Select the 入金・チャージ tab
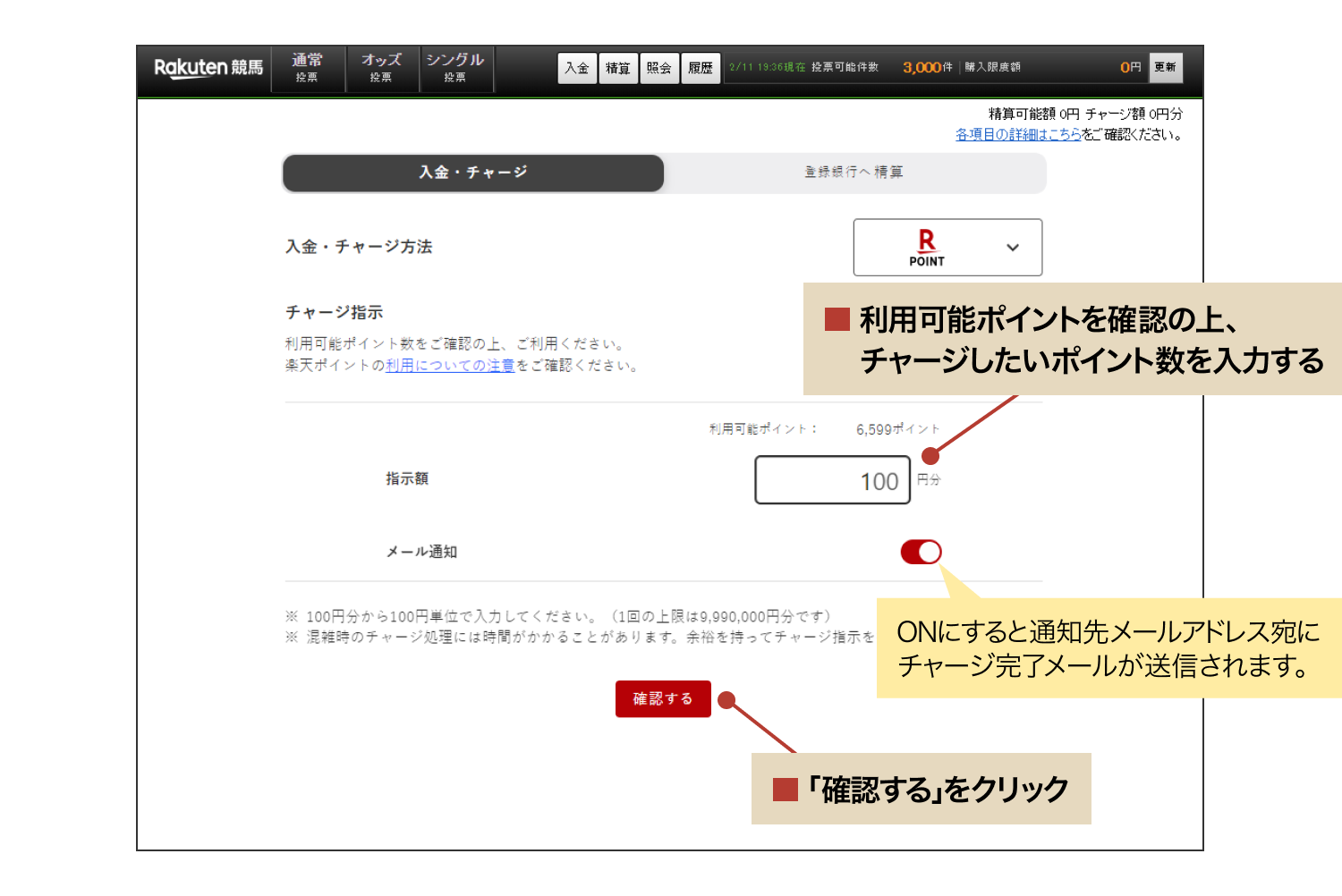Viewport: 1342px width, 896px height. [471, 172]
